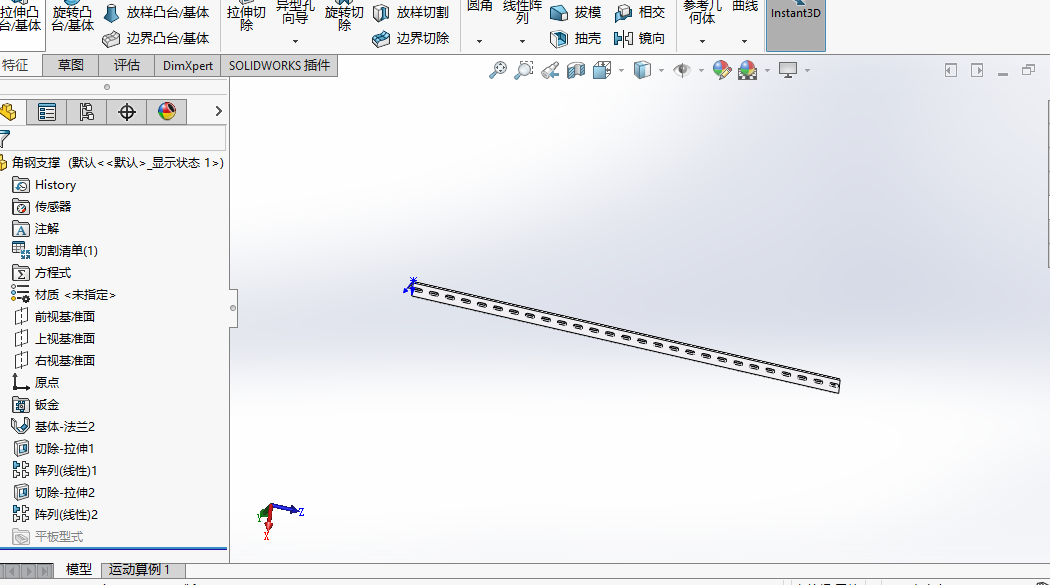Open PropertyManager tab icon

click(47, 112)
